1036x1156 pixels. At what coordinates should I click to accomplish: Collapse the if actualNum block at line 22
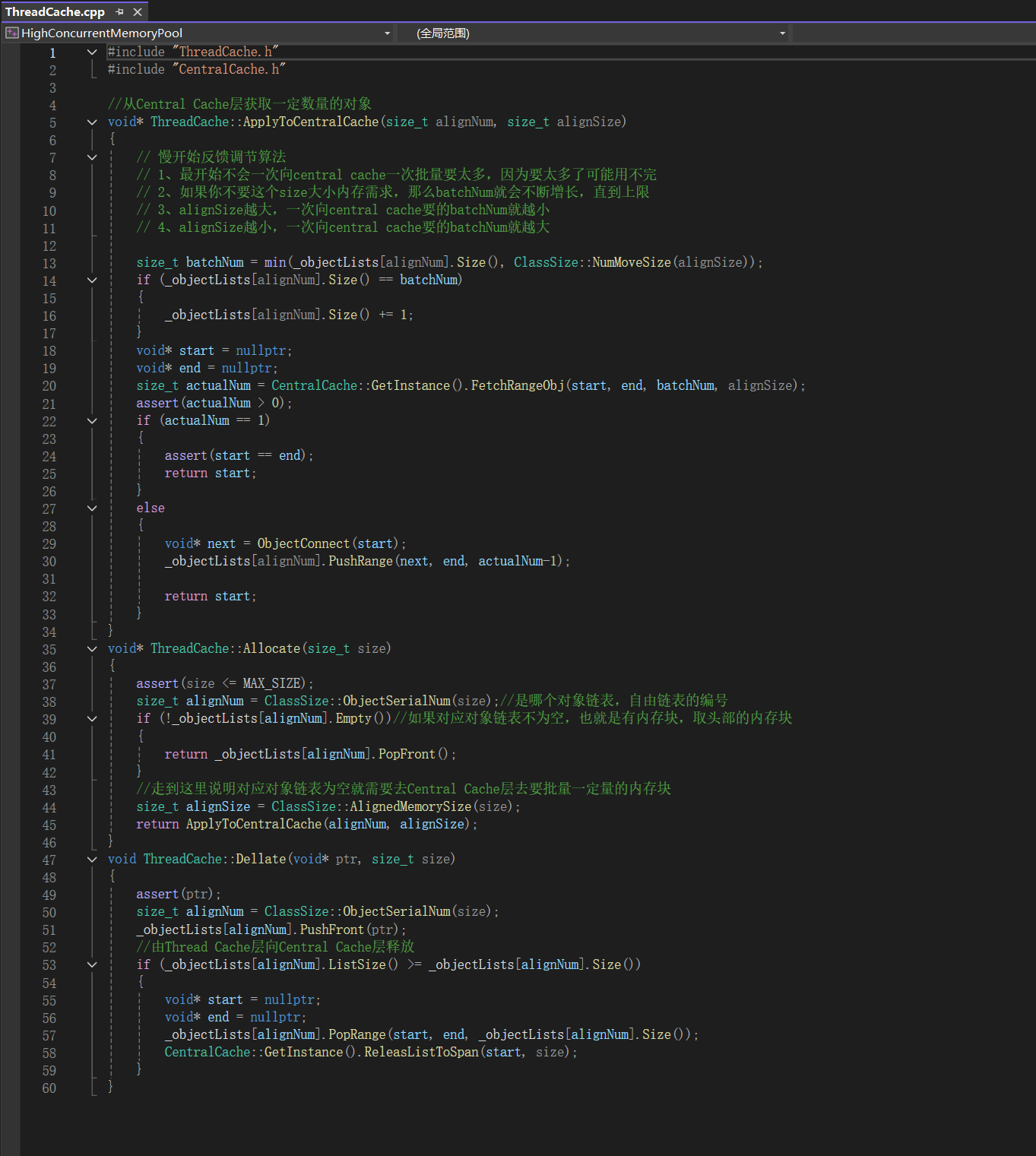pos(92,421)
